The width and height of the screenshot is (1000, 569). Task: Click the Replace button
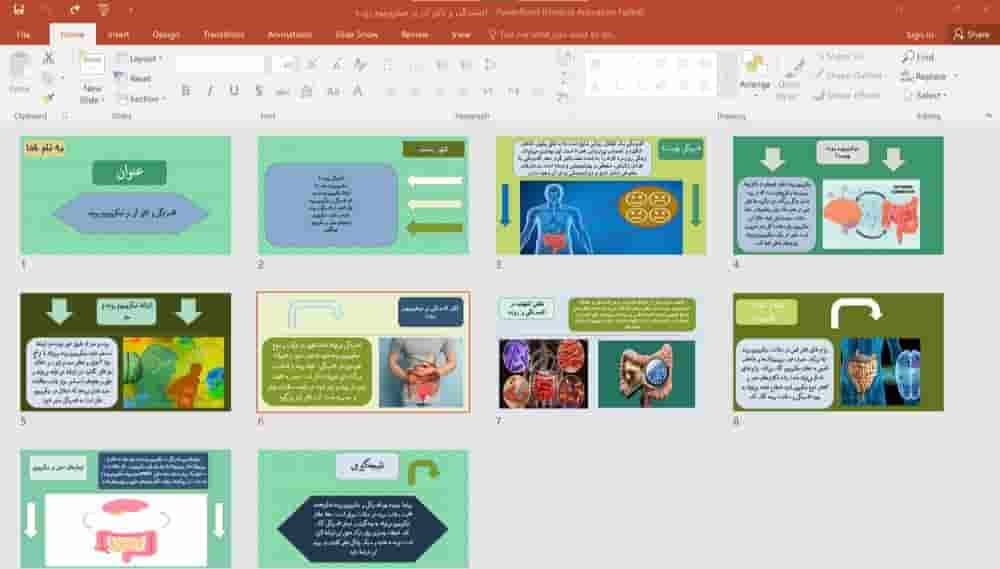point(925,76)
